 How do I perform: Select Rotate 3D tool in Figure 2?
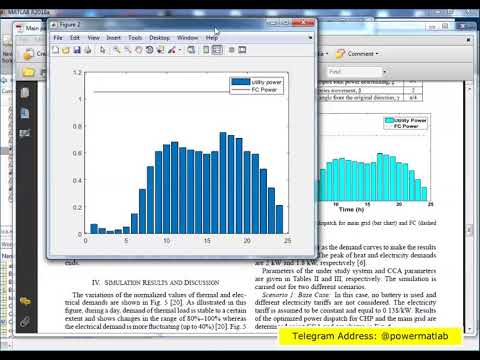150,50
